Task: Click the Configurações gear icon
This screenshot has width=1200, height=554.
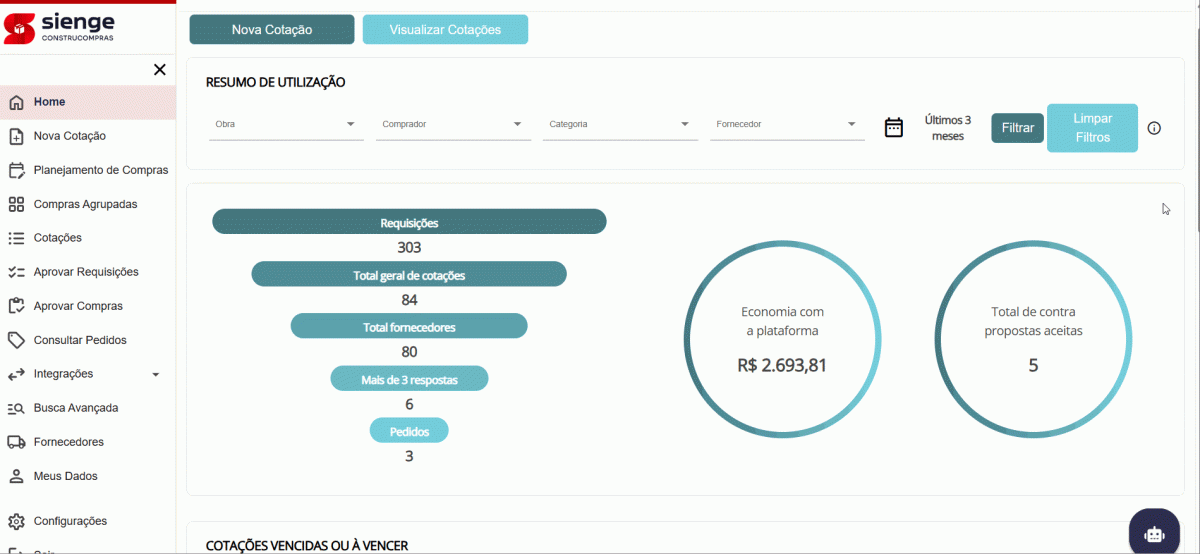Action: point(16,521)
